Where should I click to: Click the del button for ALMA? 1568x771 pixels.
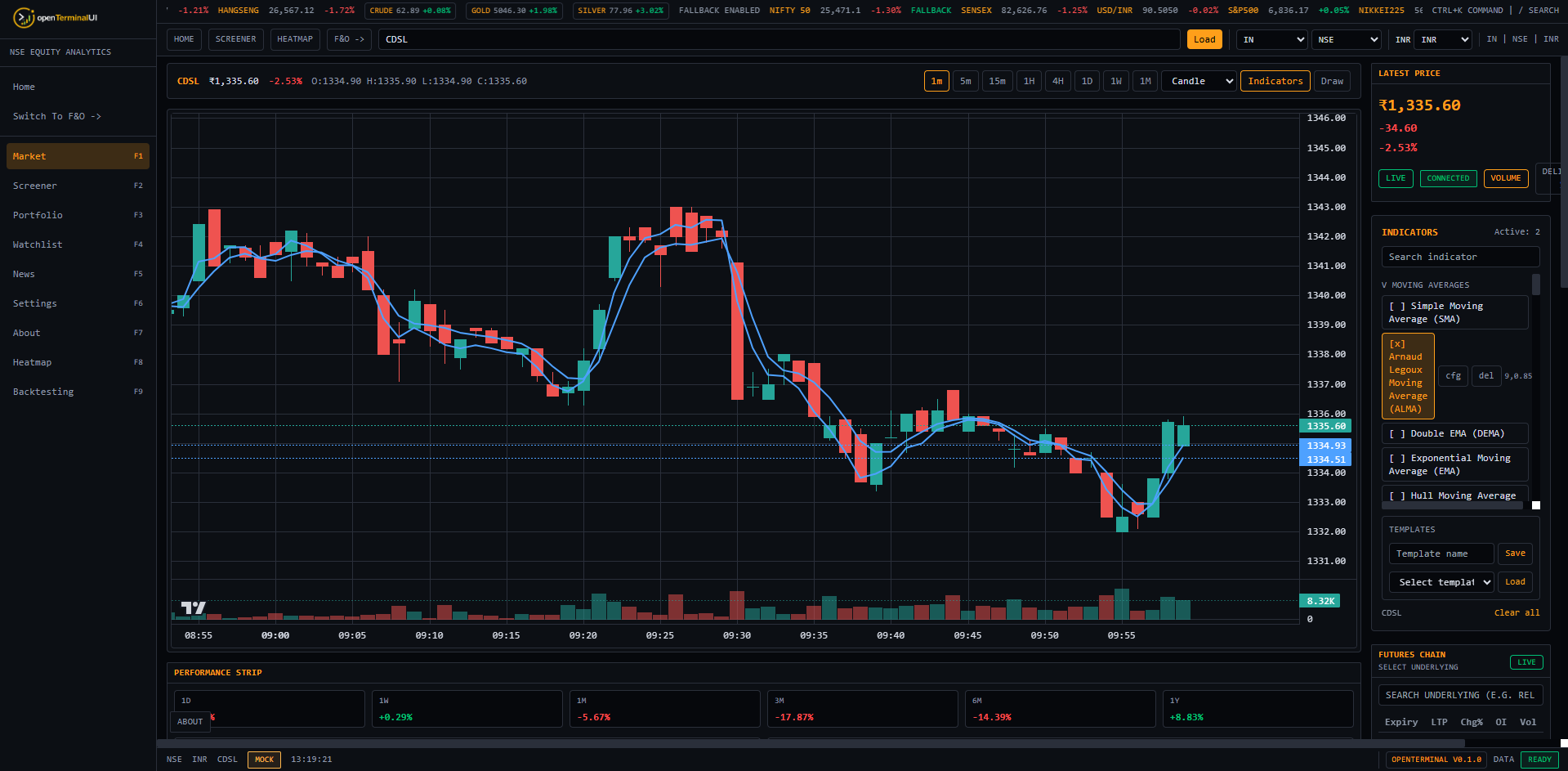click(x=1486, y=376)
